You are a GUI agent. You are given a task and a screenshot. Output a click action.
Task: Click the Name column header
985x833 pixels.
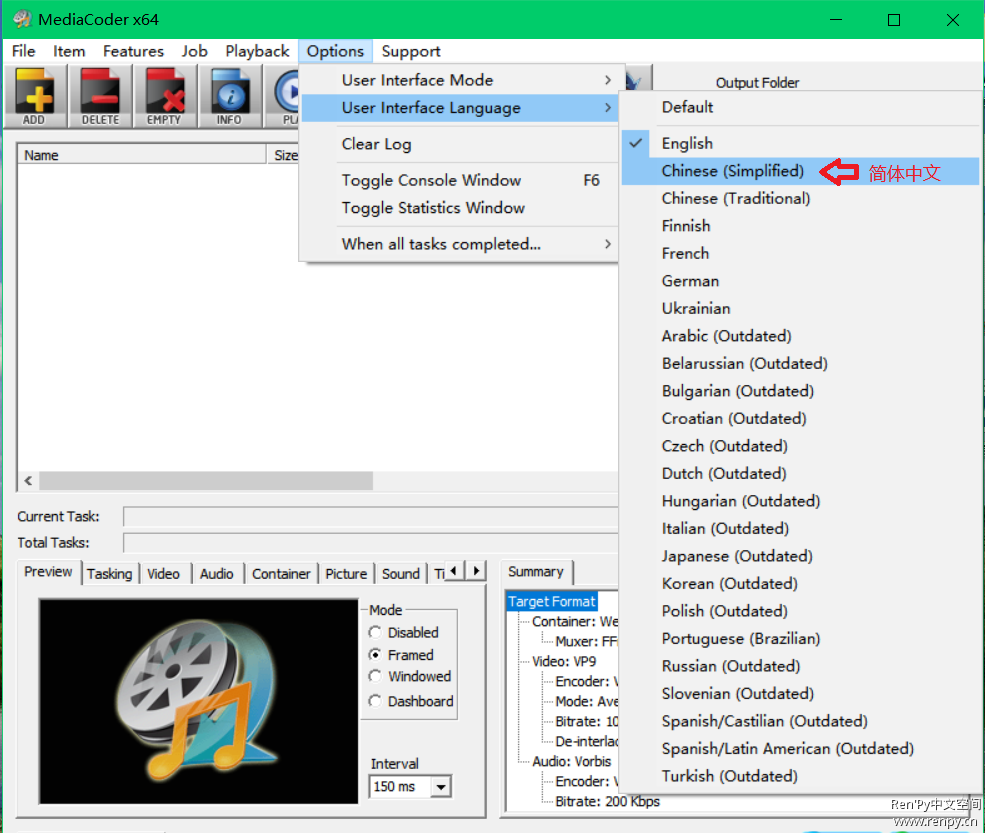(142, 155)
